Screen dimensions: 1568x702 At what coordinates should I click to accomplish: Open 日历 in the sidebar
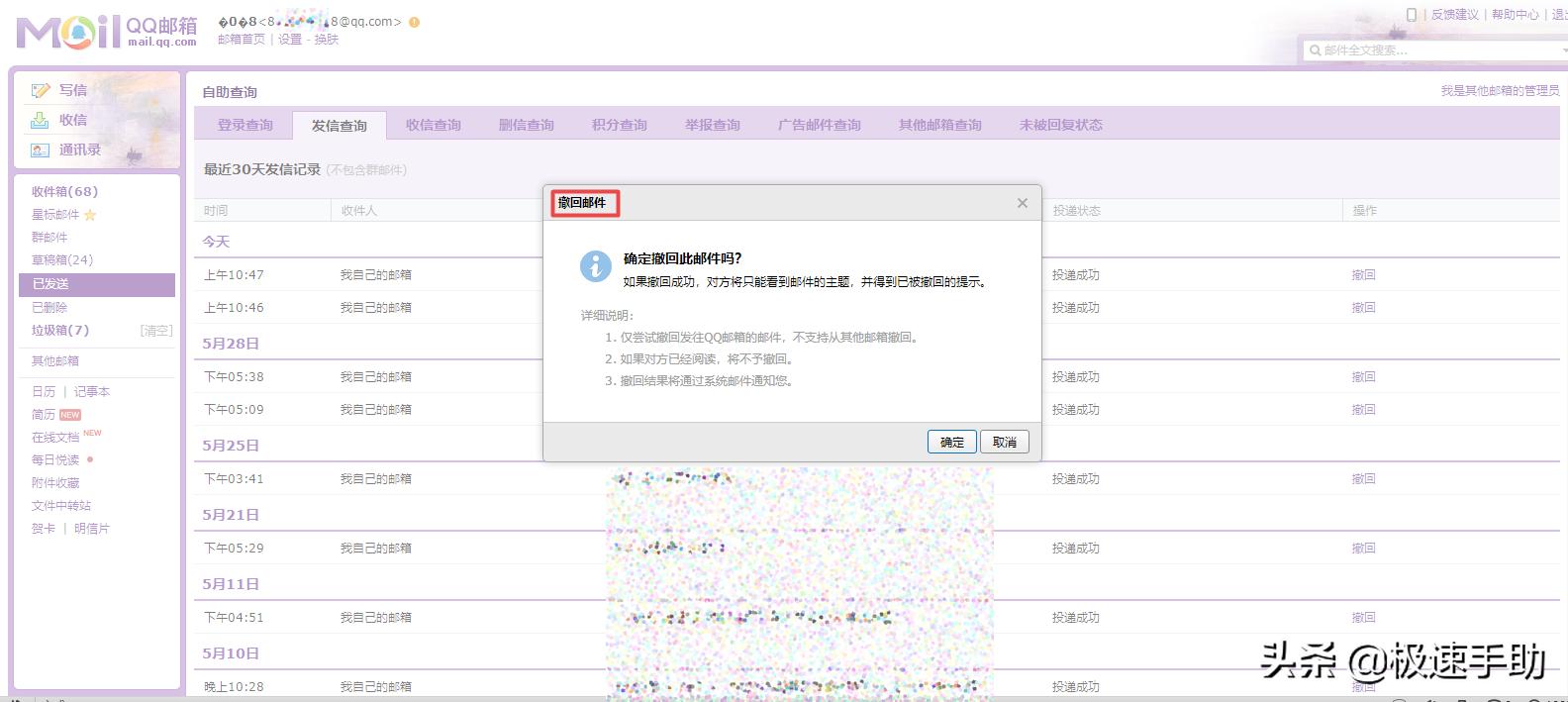(44, 392)
